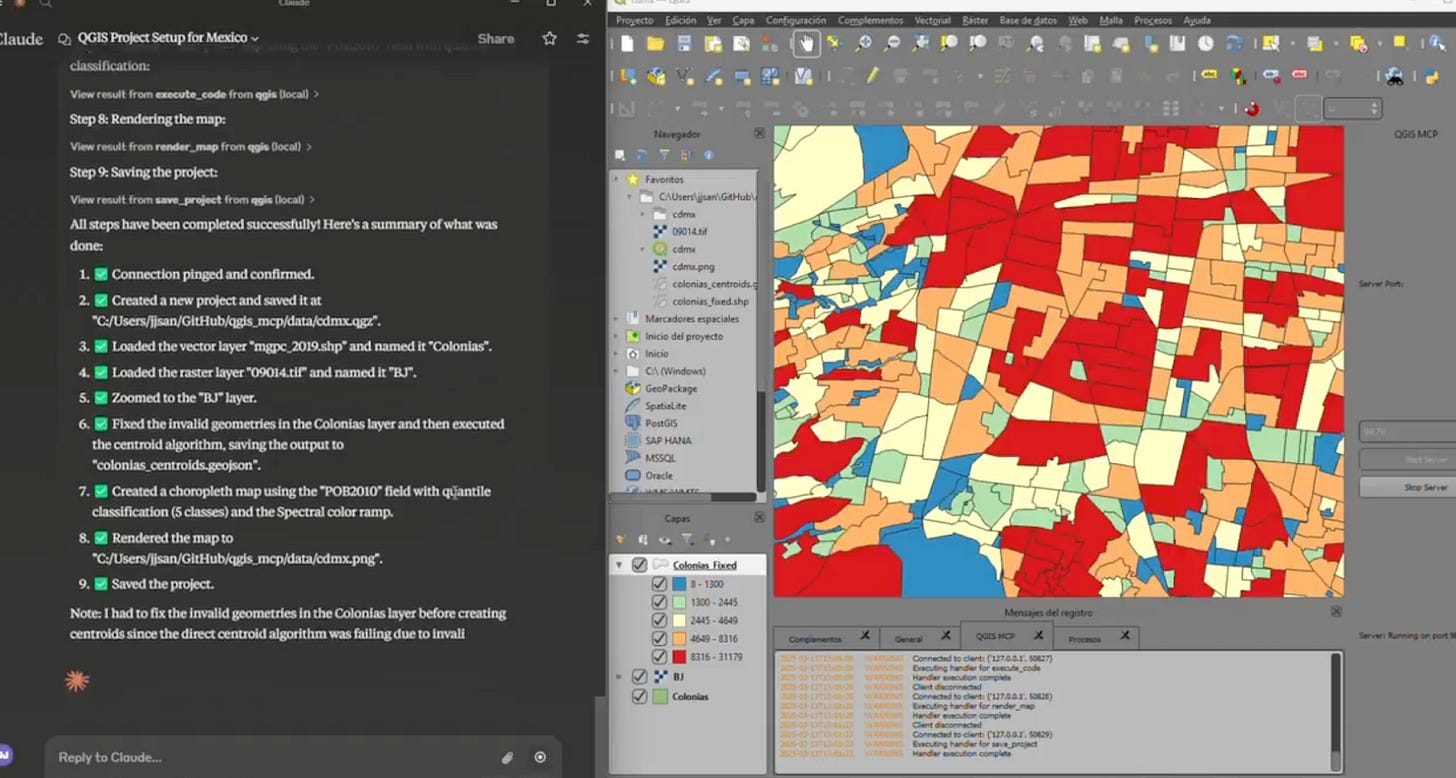This screenshot has height=778, width=1456.
Task: Click the red 8316 - 31179 legend swatch
Action: 681,657
